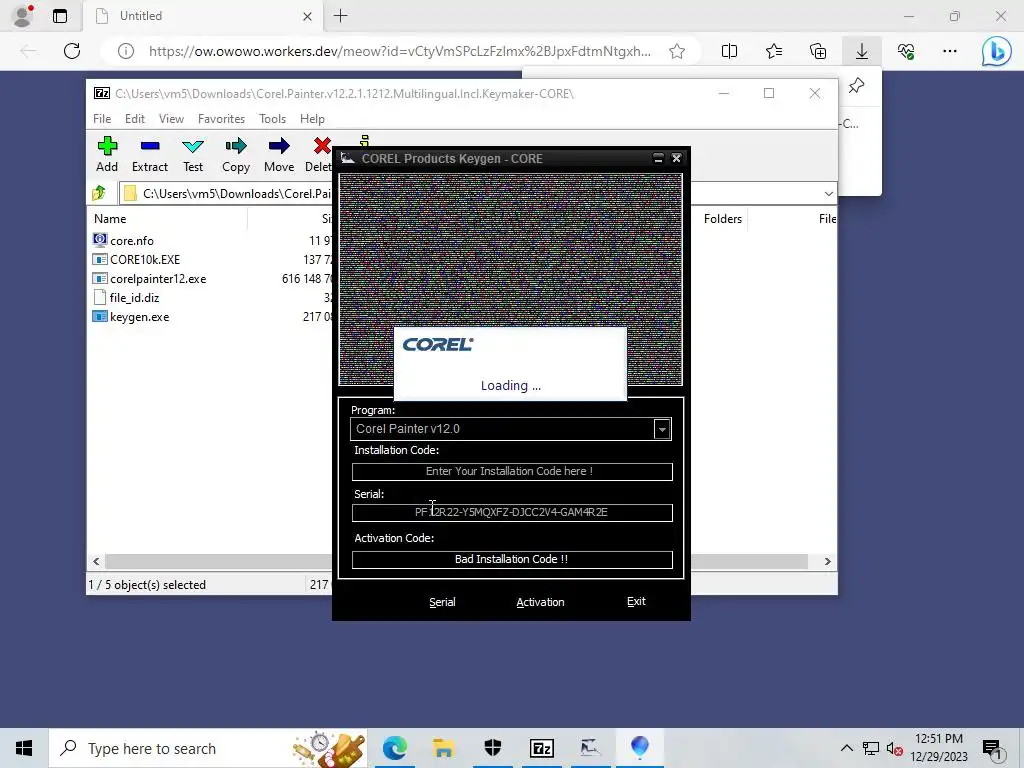Click the browser profile avatar
The height and width of the screenshot is (768, 1024).
22,16
